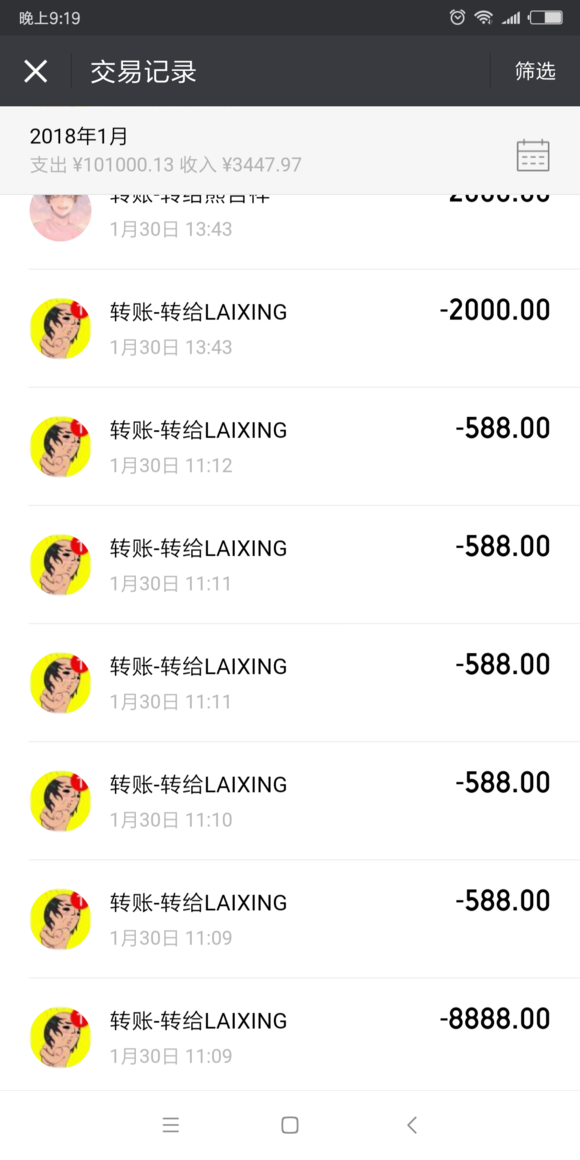580x1160 pixels.
Task: Tap the Android back arrow button
Action: point(412,1125)
